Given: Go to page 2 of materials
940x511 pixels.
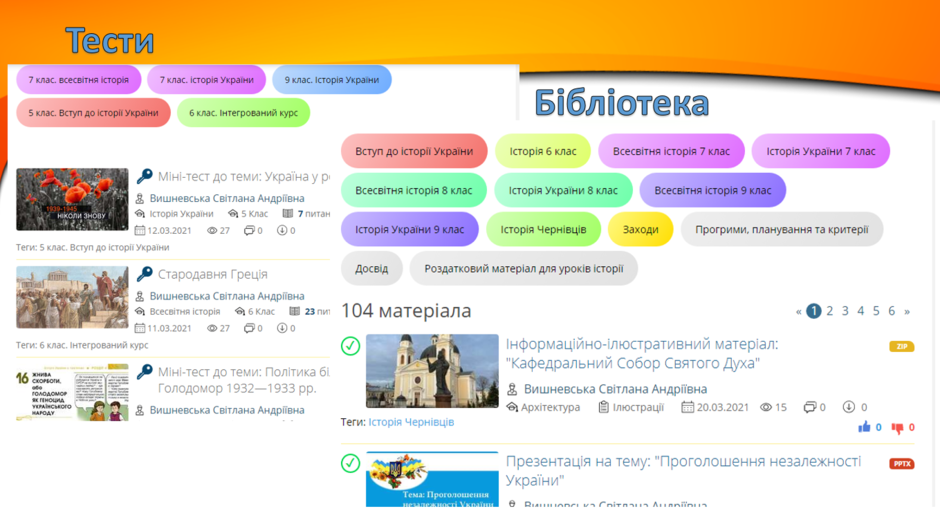Looking at the screenshot, I should (x=830, y=311).
